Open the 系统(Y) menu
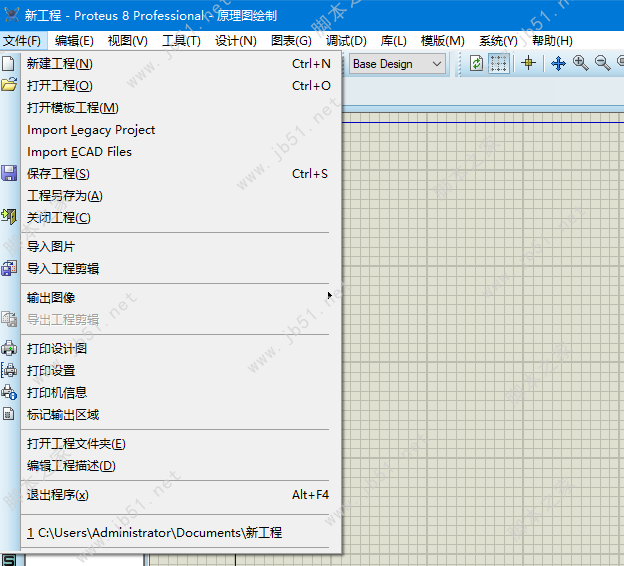This screenshot has height=566, width=624. (498, 41)
